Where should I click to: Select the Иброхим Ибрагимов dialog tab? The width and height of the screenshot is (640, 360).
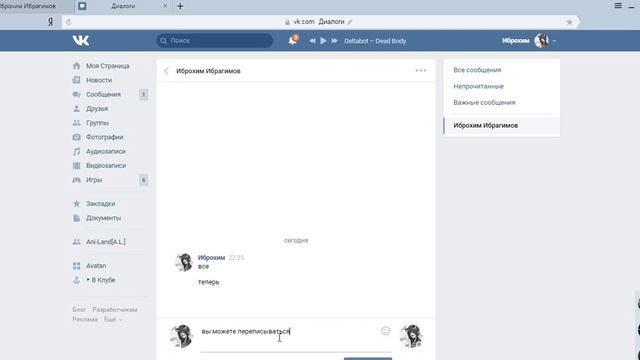502,126
